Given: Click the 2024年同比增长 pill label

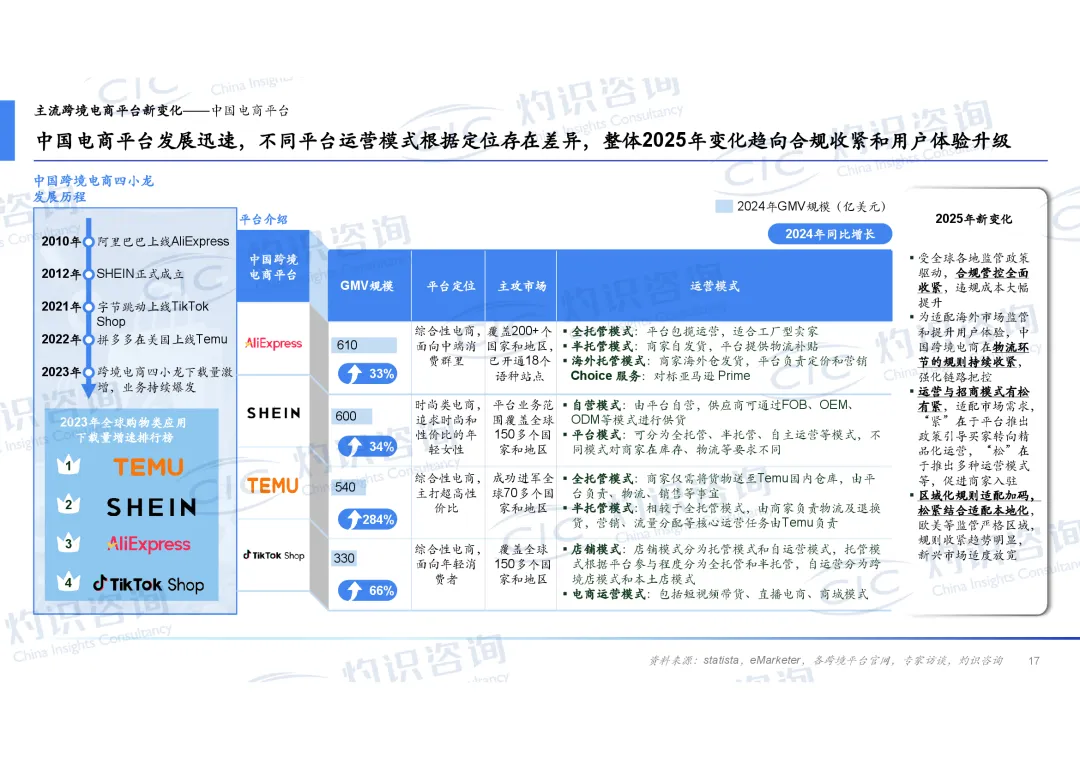Looking at the screenshot, I should 830,234.
